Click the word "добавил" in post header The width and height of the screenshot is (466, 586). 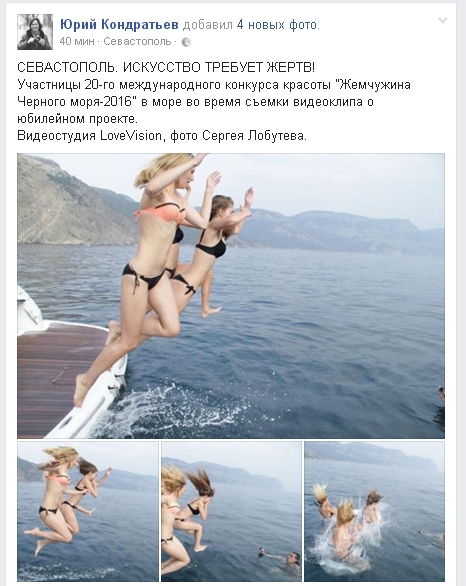pyautogui.click(x=207, y=25)
